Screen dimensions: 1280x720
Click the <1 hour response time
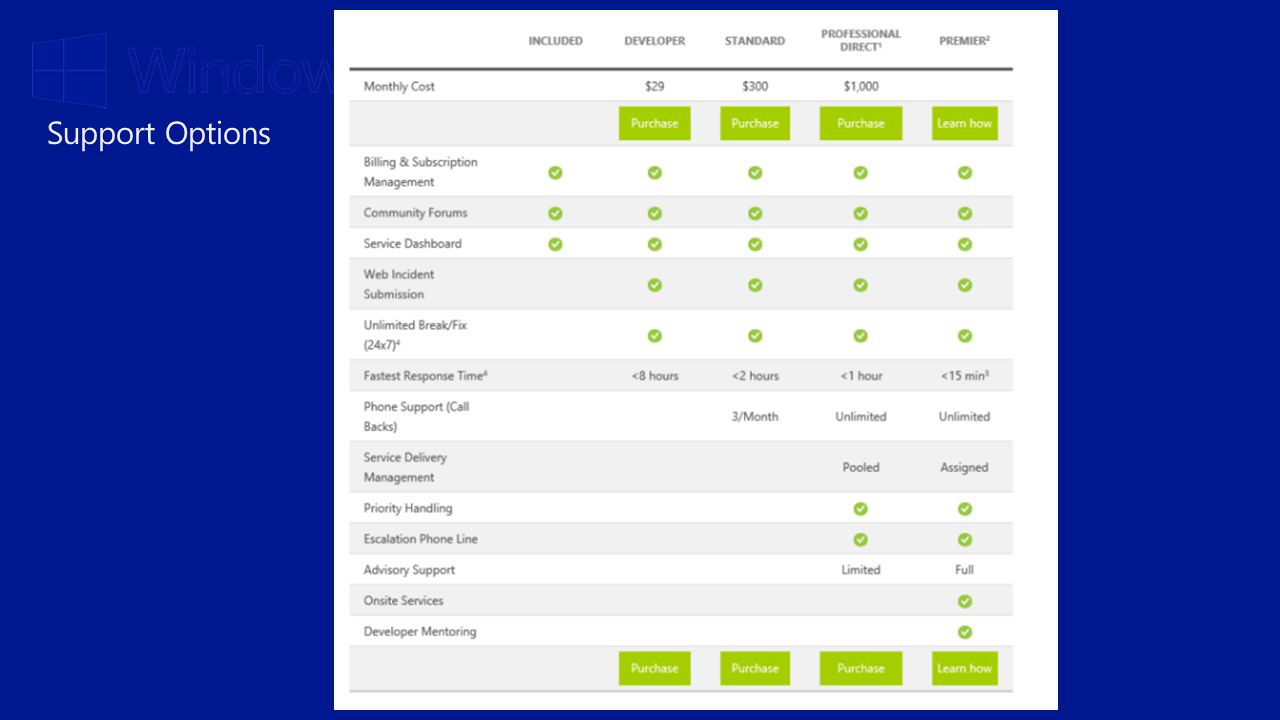click(x=861, y=376)
